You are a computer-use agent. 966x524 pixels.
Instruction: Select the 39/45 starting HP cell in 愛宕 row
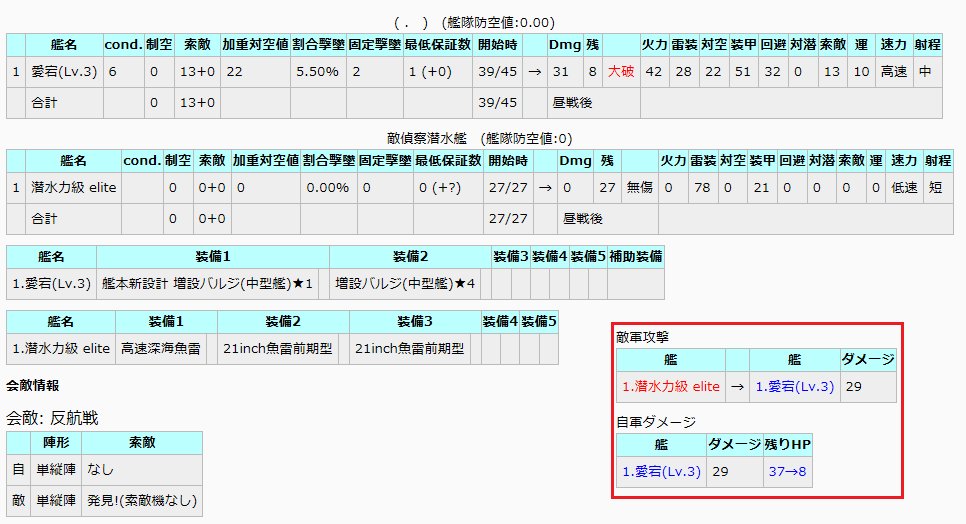[497, 72]
